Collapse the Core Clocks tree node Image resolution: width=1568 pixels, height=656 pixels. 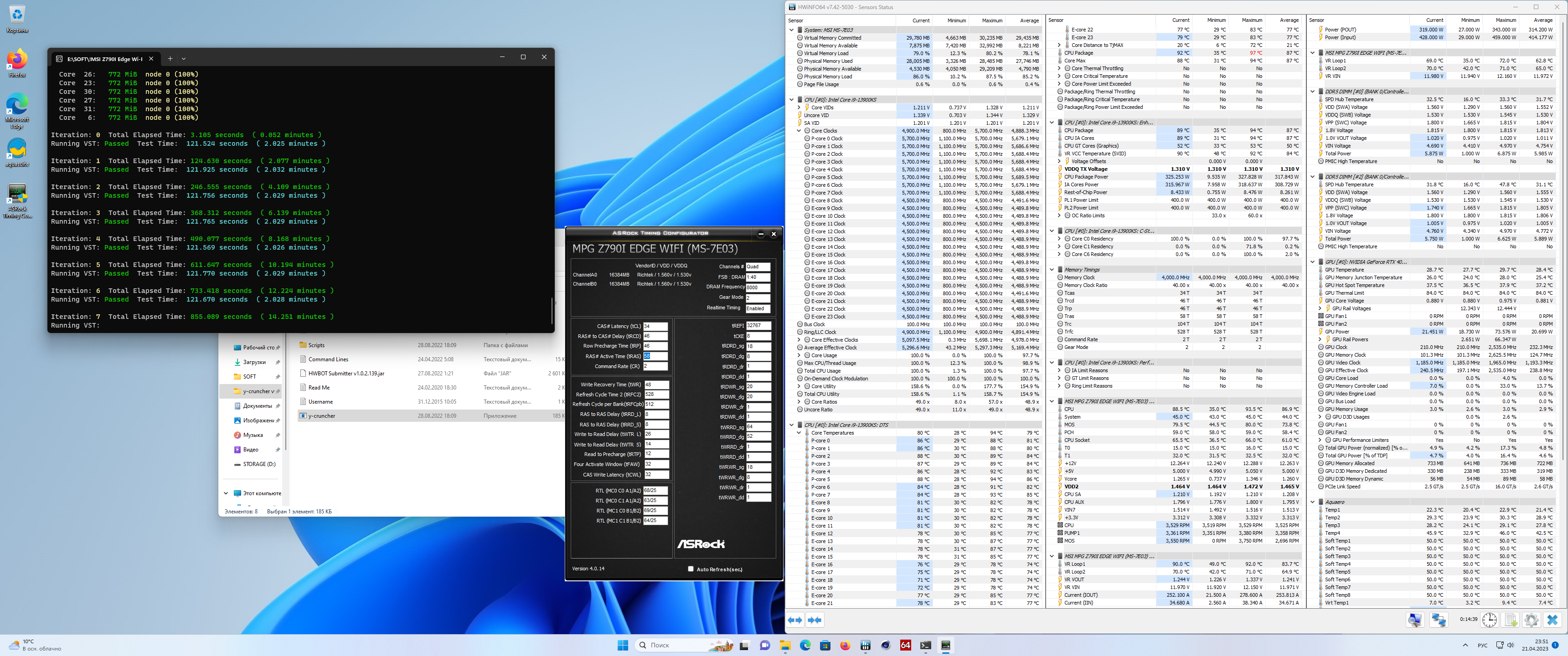799,131
